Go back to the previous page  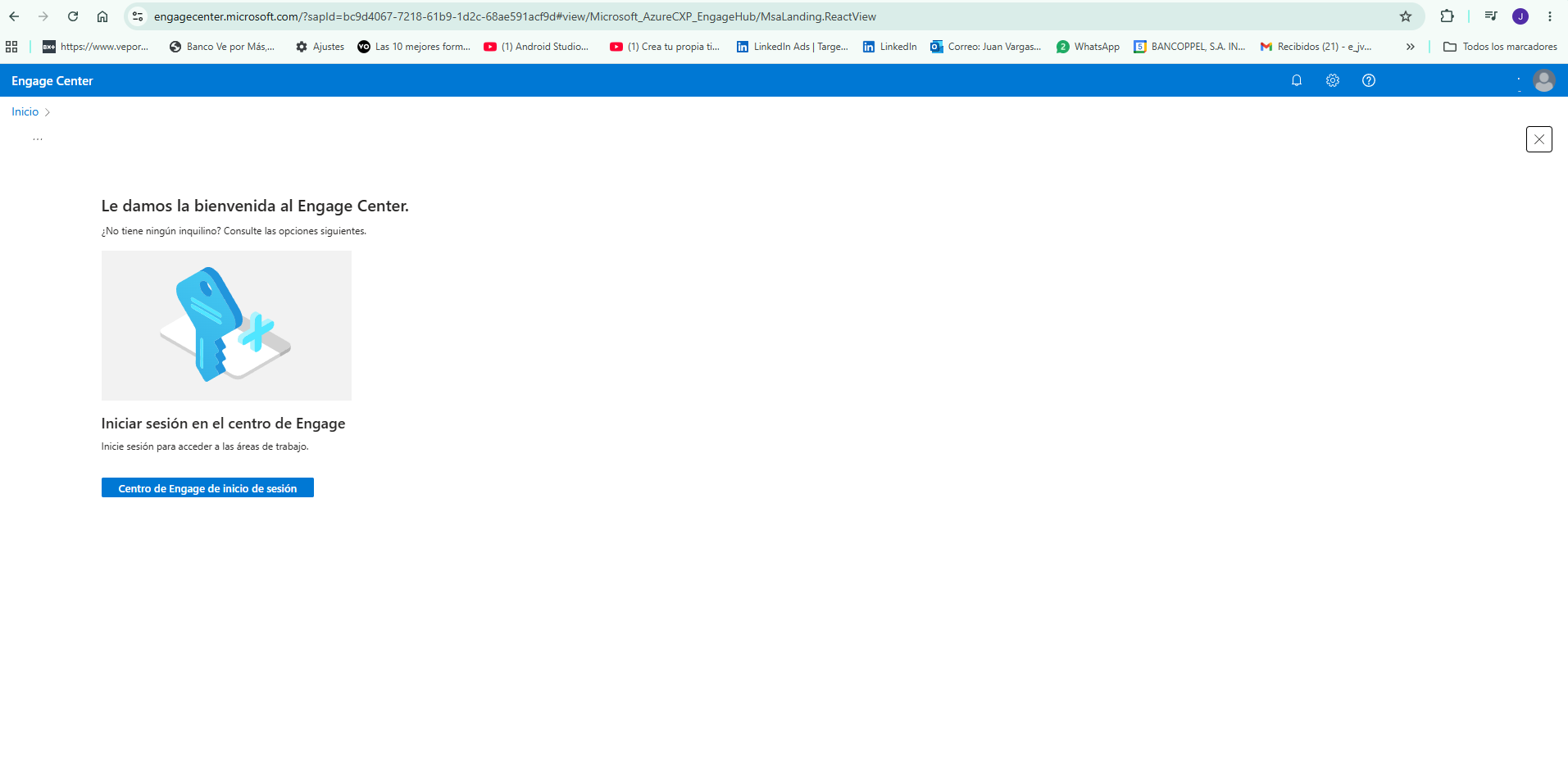[14, 16]
